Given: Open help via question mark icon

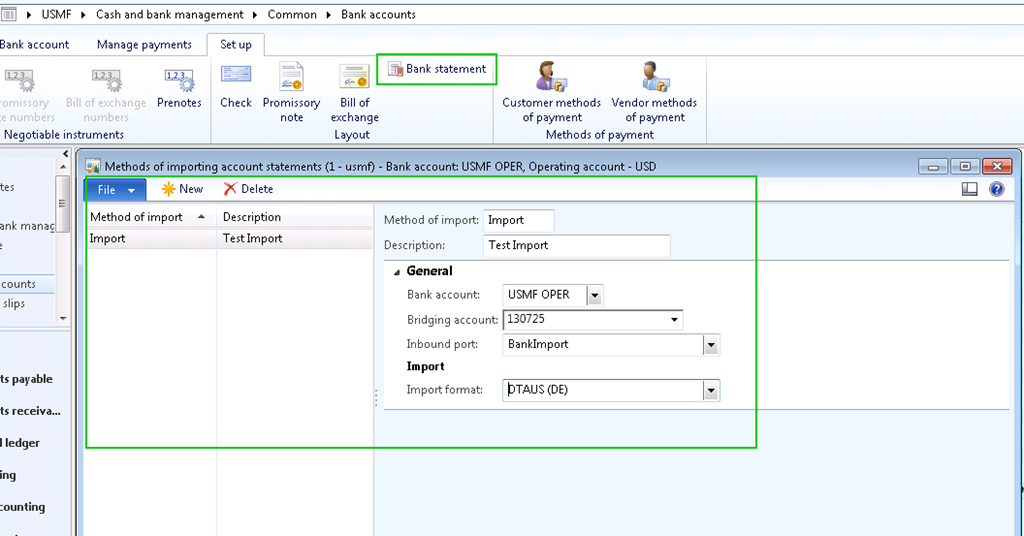Looking at the screenshot, I should coord(996,189).
